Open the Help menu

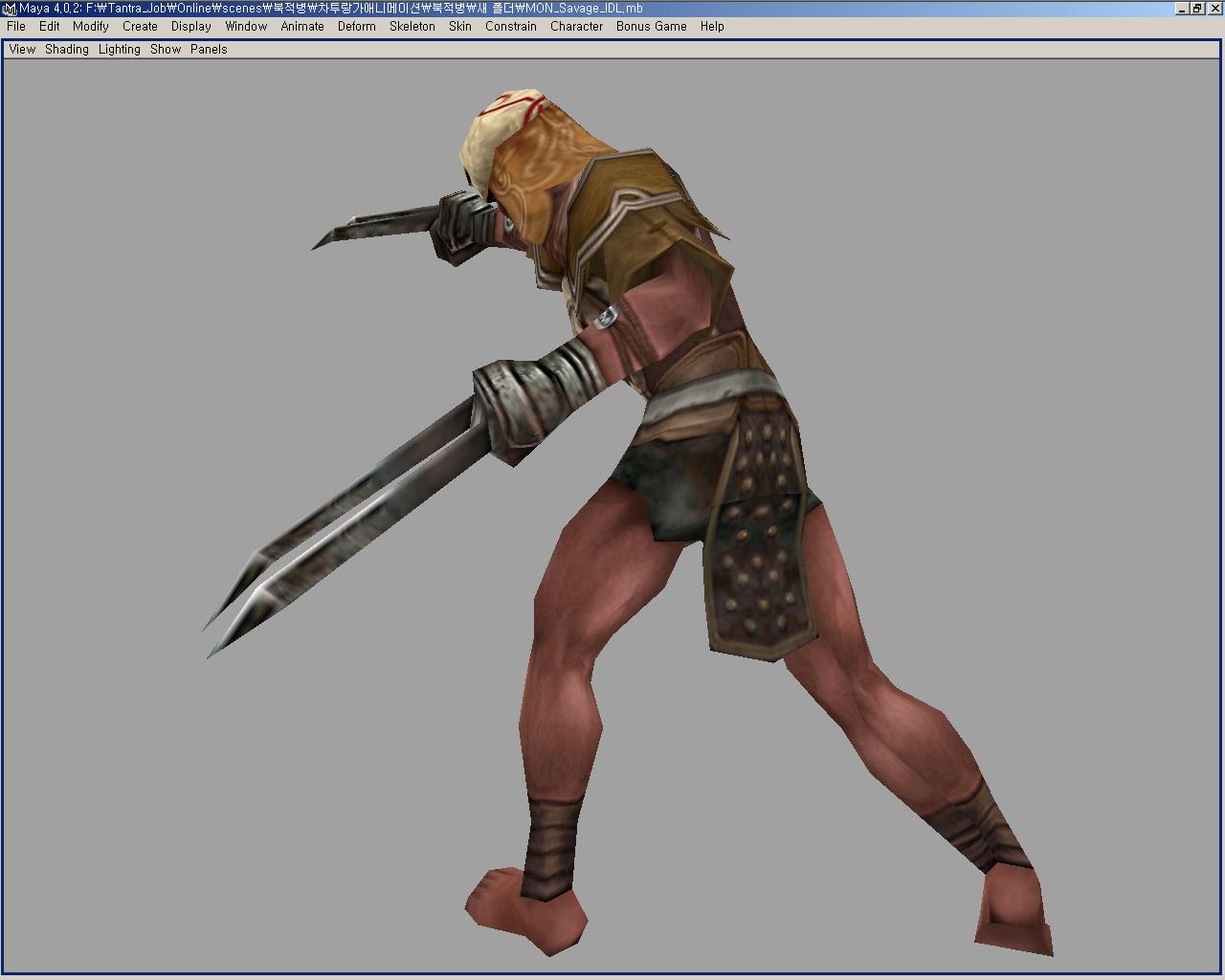[712, 27]
